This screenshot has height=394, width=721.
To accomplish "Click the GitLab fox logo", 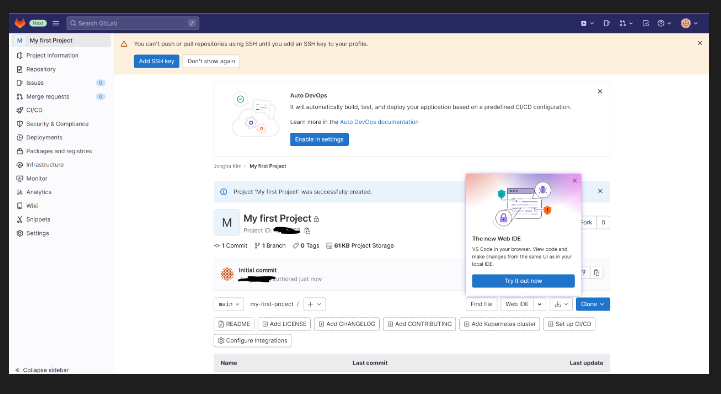I will [20, 23].
